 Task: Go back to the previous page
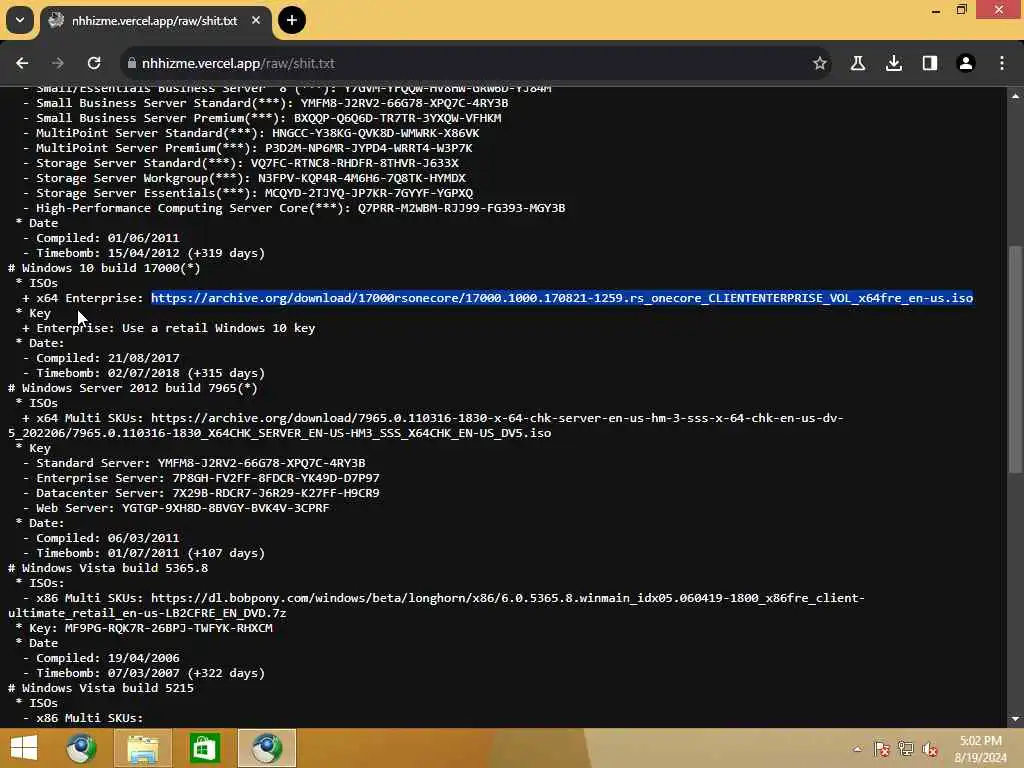pyautogui.click(x=22, y=63)
